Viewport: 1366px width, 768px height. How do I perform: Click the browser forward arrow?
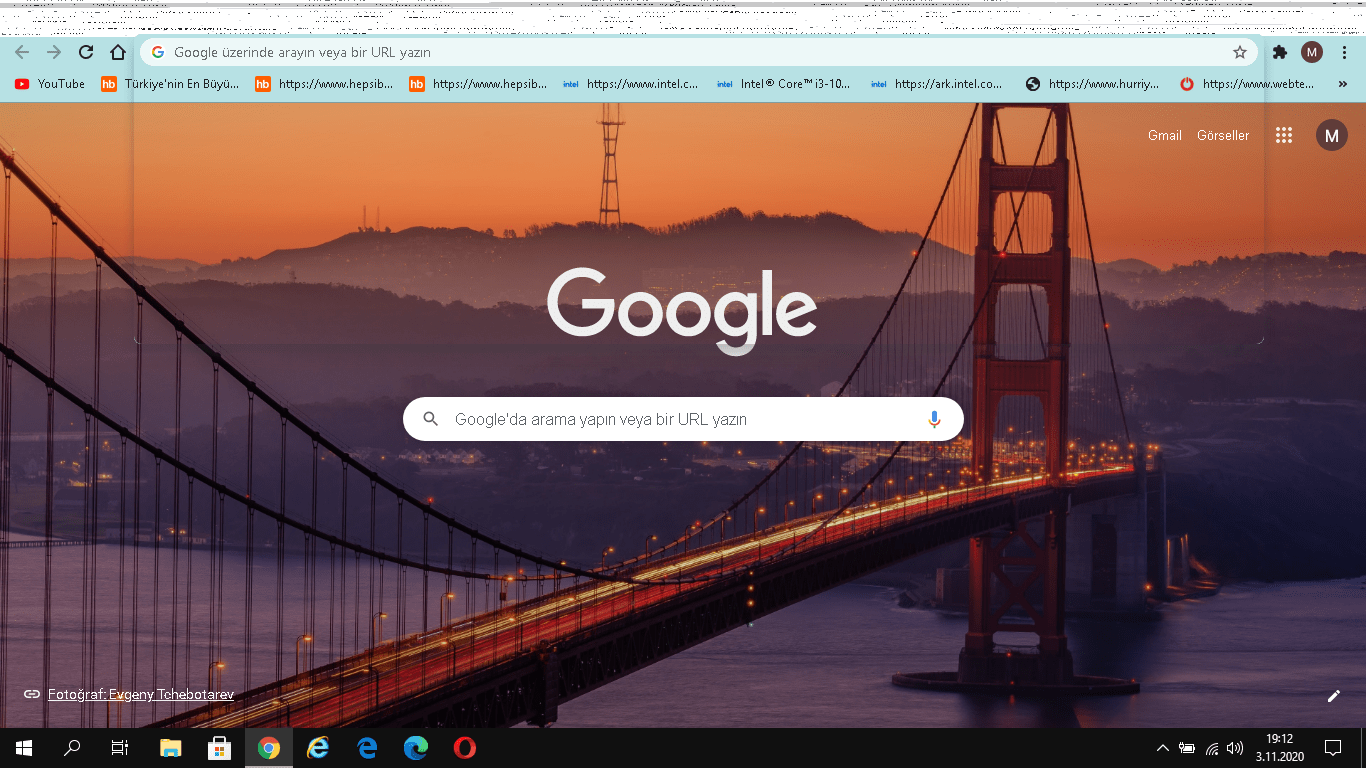coord(54,52)
